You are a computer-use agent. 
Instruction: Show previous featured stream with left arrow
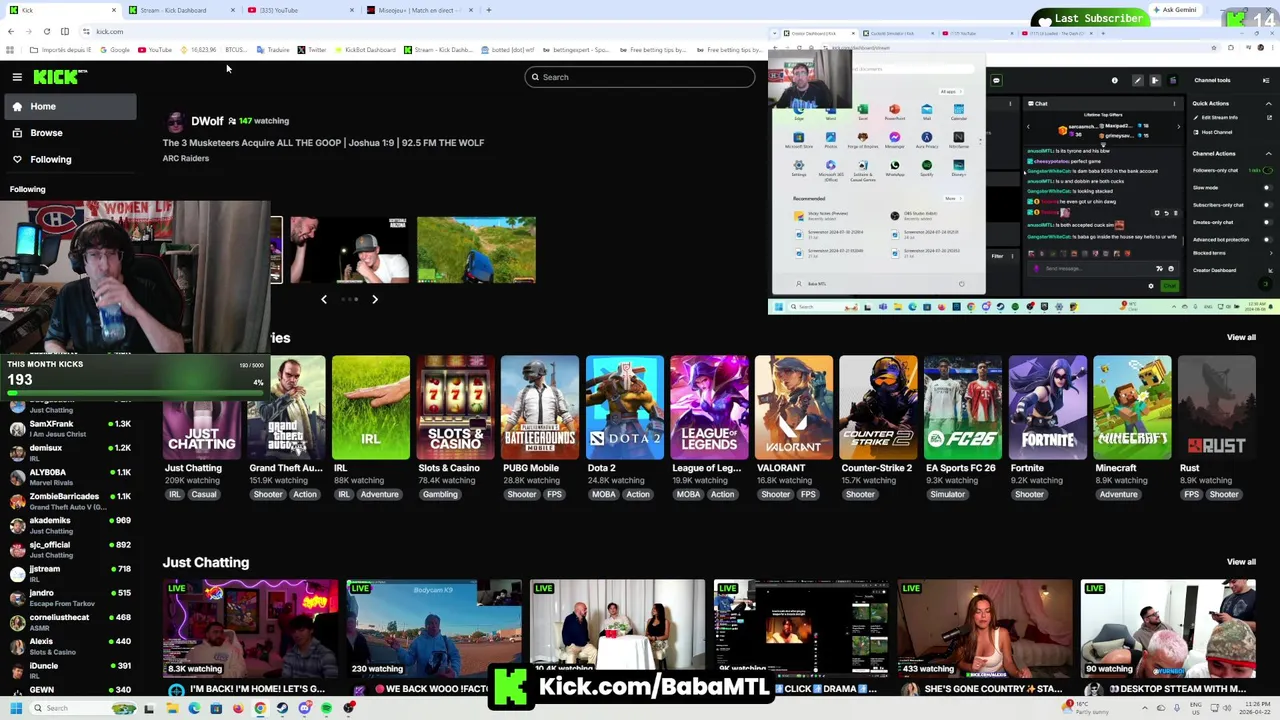pyautogui.click(x=323, y=299)
